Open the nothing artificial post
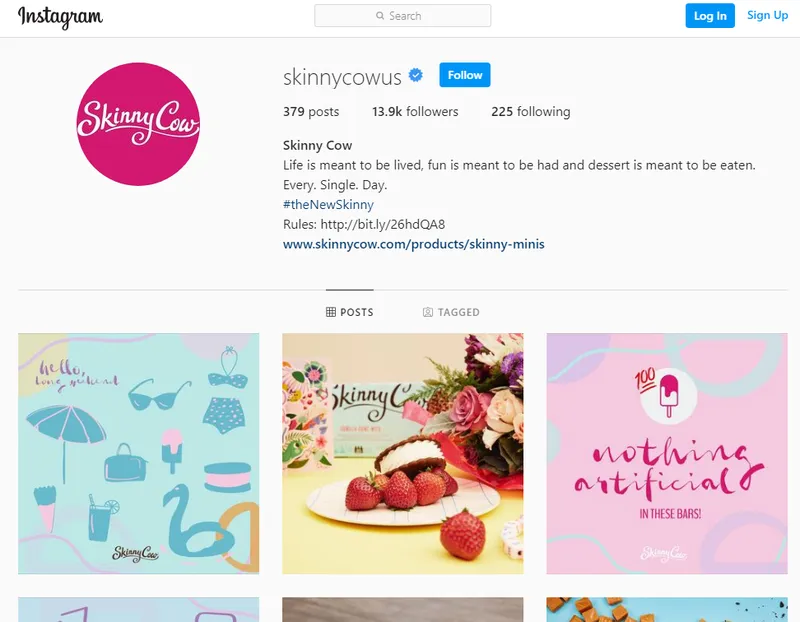 coord(667,454)
